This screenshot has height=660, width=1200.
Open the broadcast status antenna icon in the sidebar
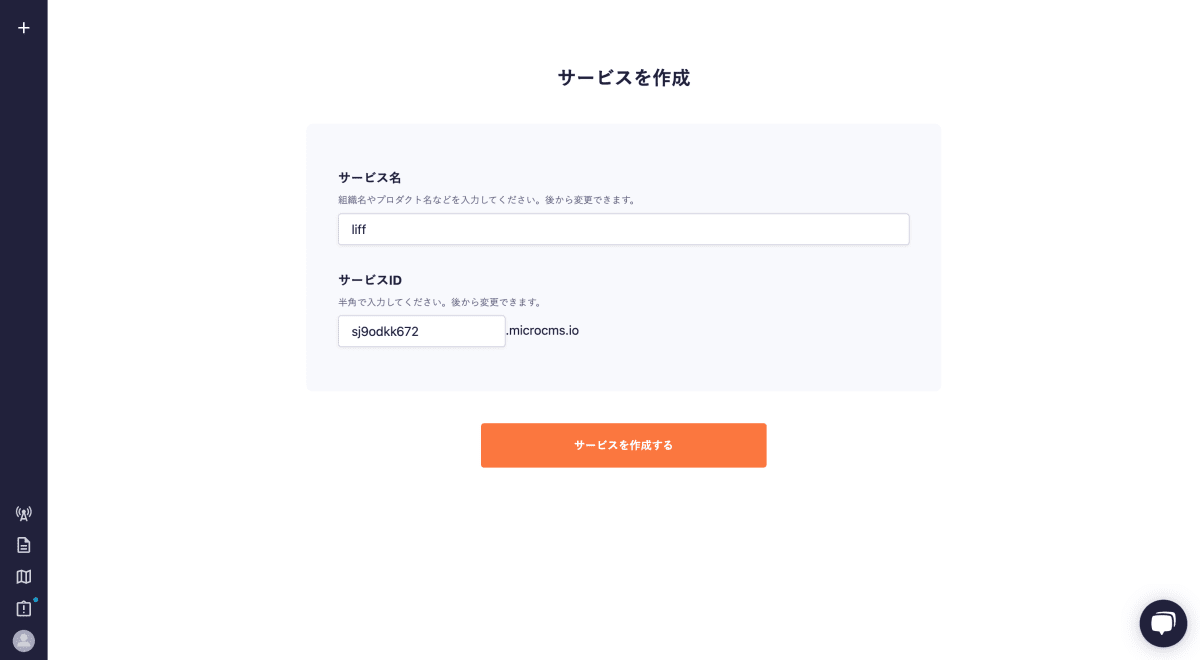click(x=24, y=513)
